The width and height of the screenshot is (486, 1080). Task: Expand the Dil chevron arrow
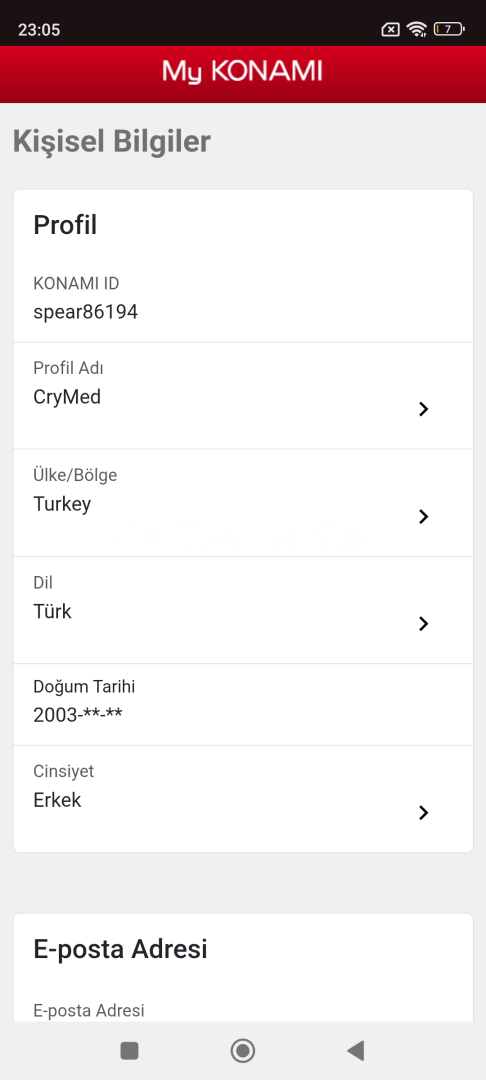click(x=423, y=624)
